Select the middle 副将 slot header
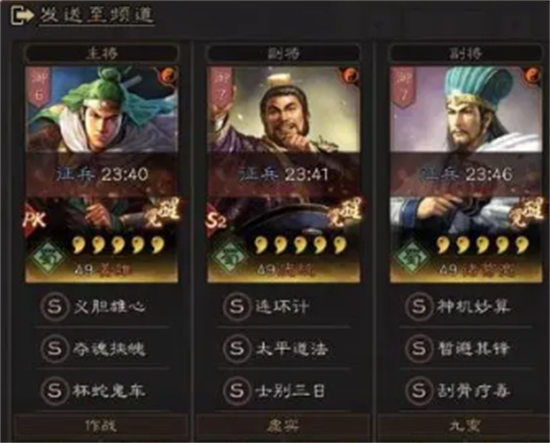This screenshot has height=443, width=550. 283,53
